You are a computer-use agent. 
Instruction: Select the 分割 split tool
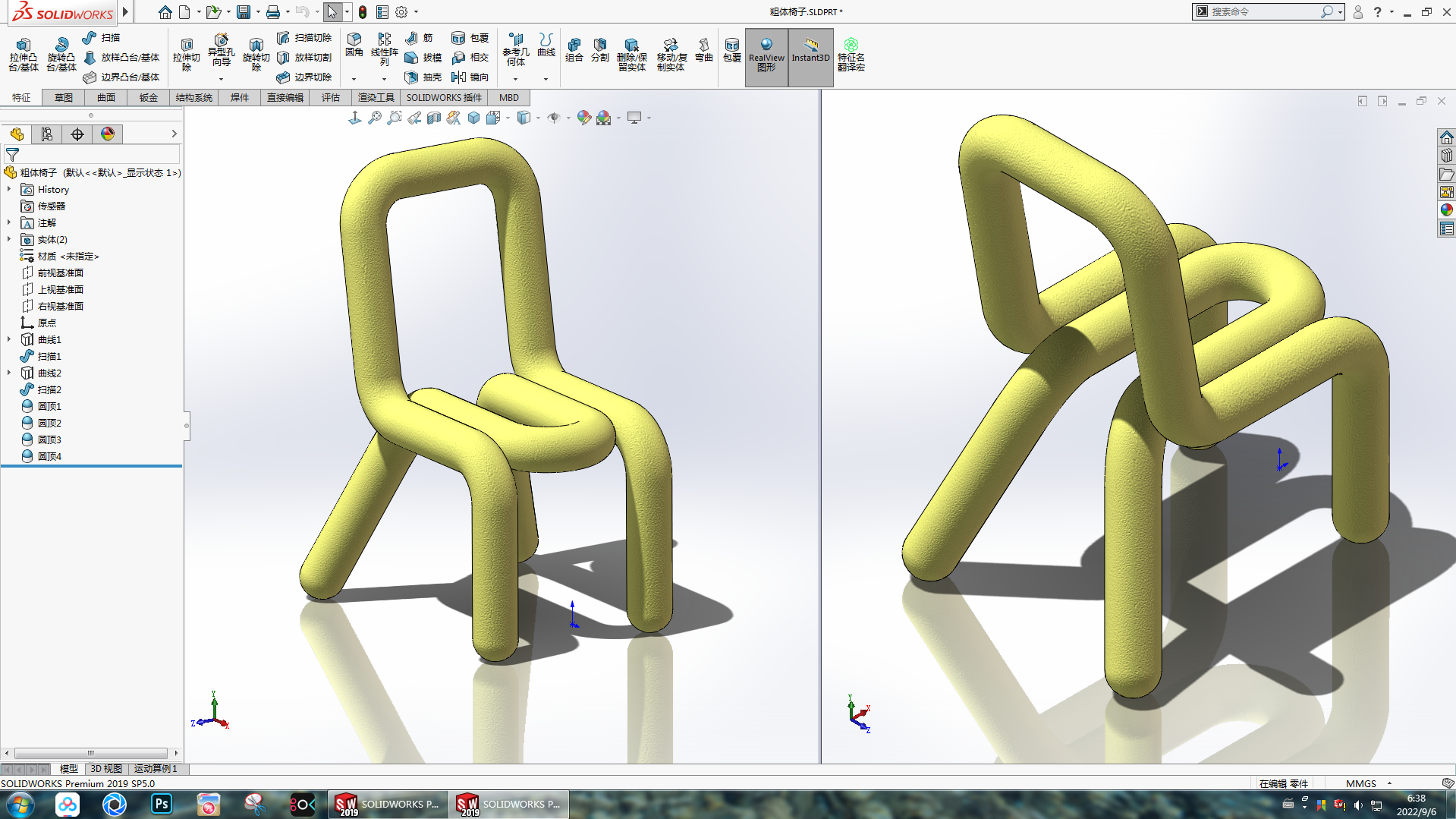(600, 50)
